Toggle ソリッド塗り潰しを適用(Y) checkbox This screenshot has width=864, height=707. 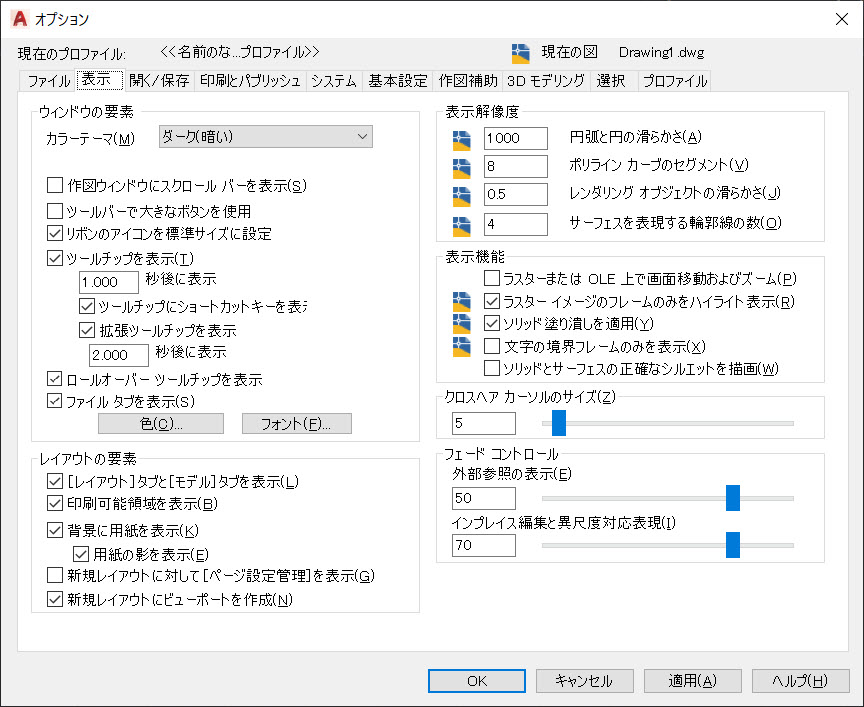tap(492, 323)
